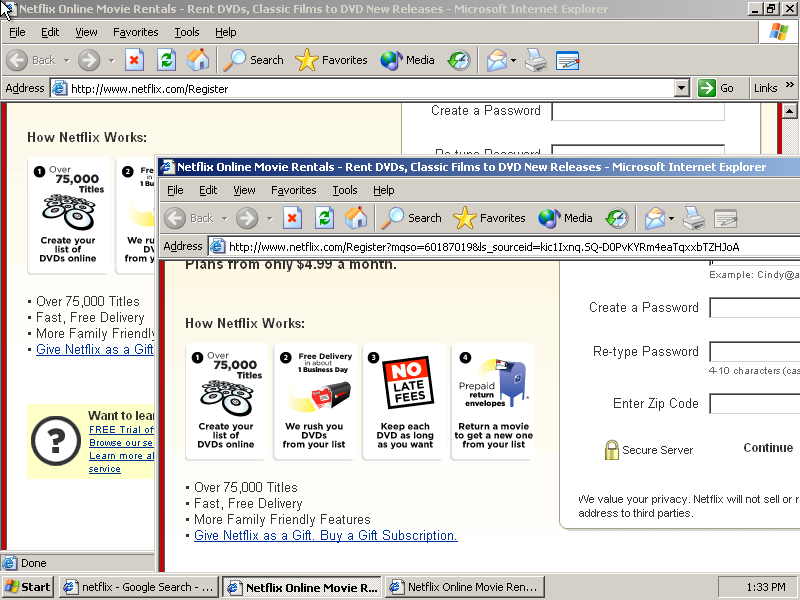Click Refresh icon in front IE window
Screen dimensions: 800x600
click(324, 218)
